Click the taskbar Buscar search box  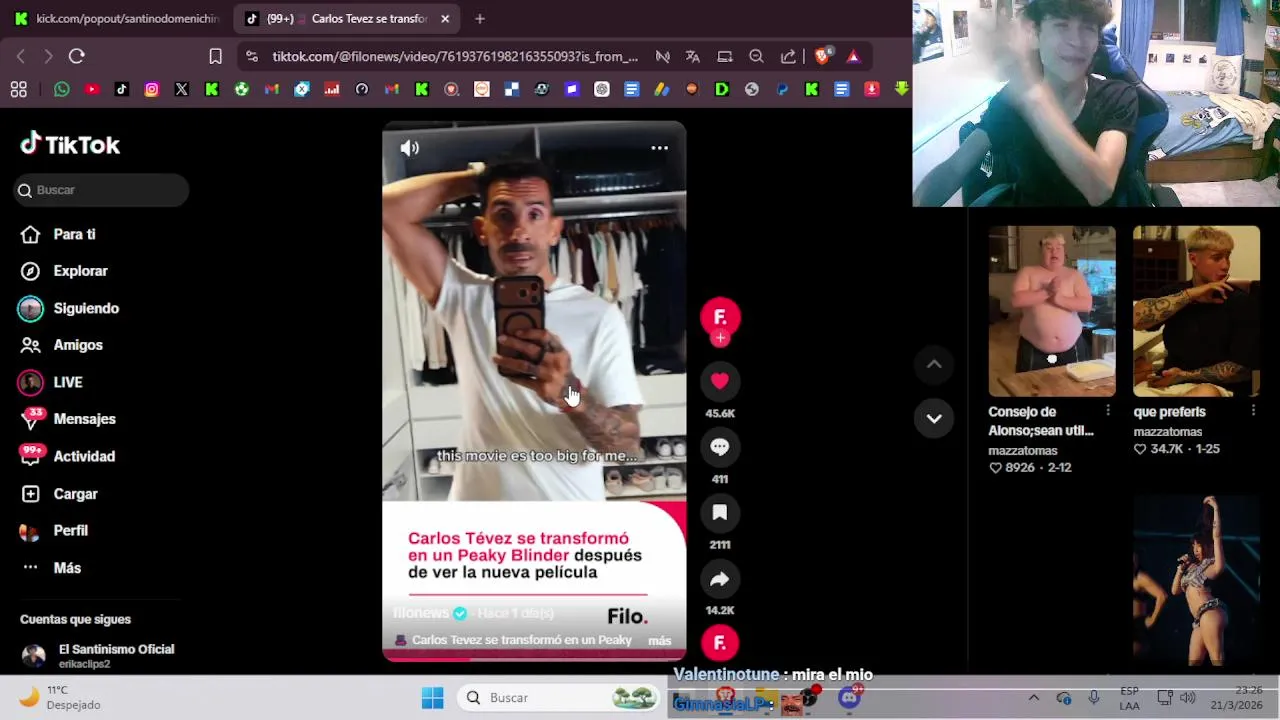[559, 698]
